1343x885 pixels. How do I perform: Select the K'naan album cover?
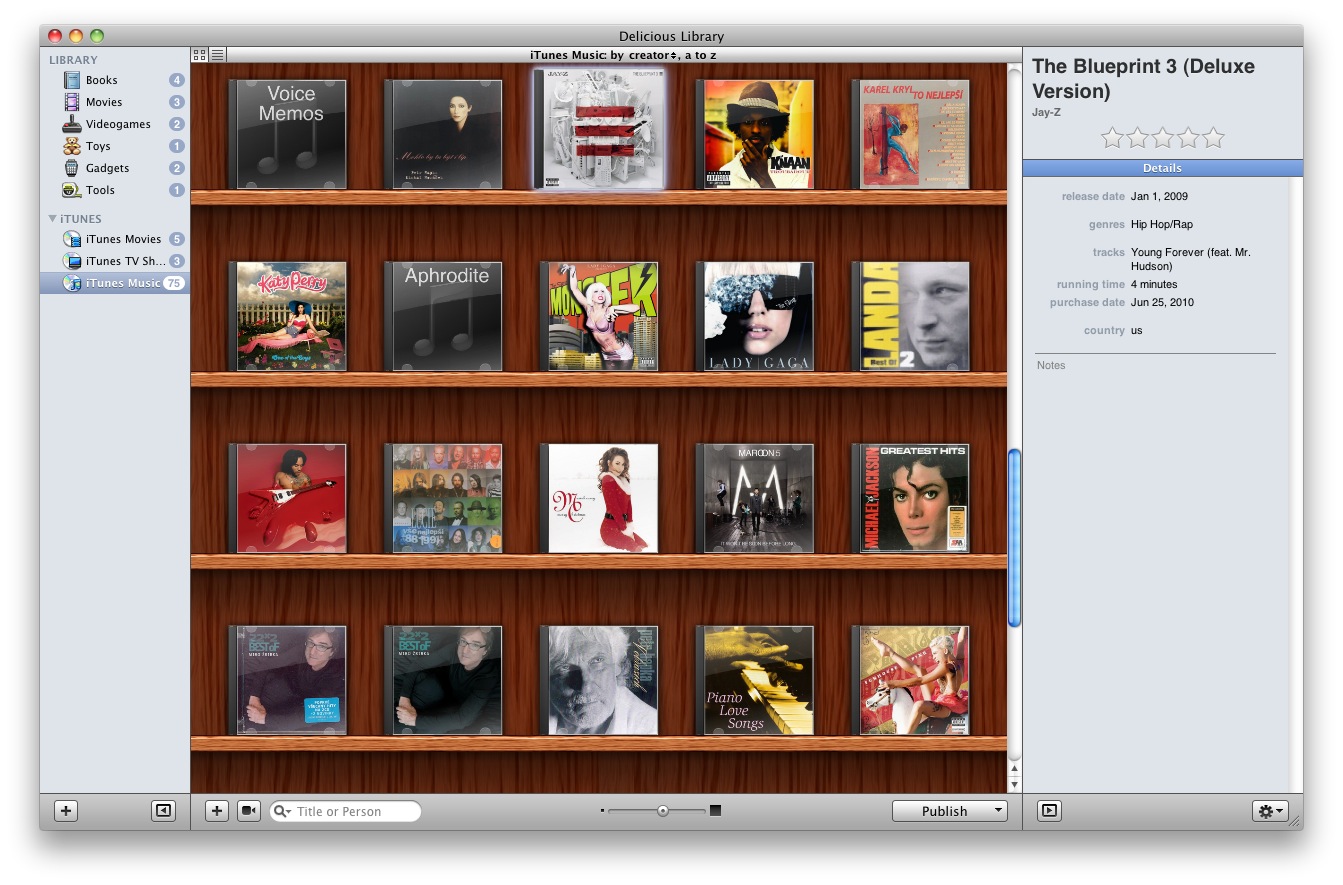point(755,134)
